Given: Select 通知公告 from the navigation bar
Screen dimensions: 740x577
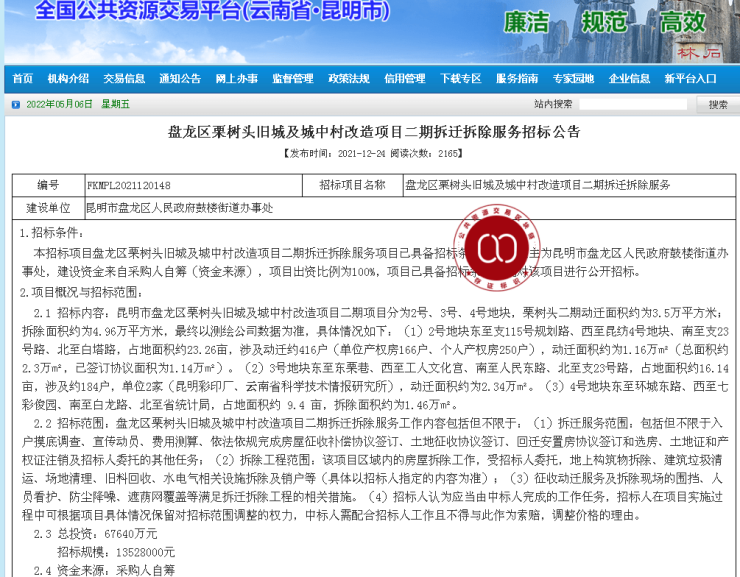Looking at the screenshot, I should tap(180, 79).
